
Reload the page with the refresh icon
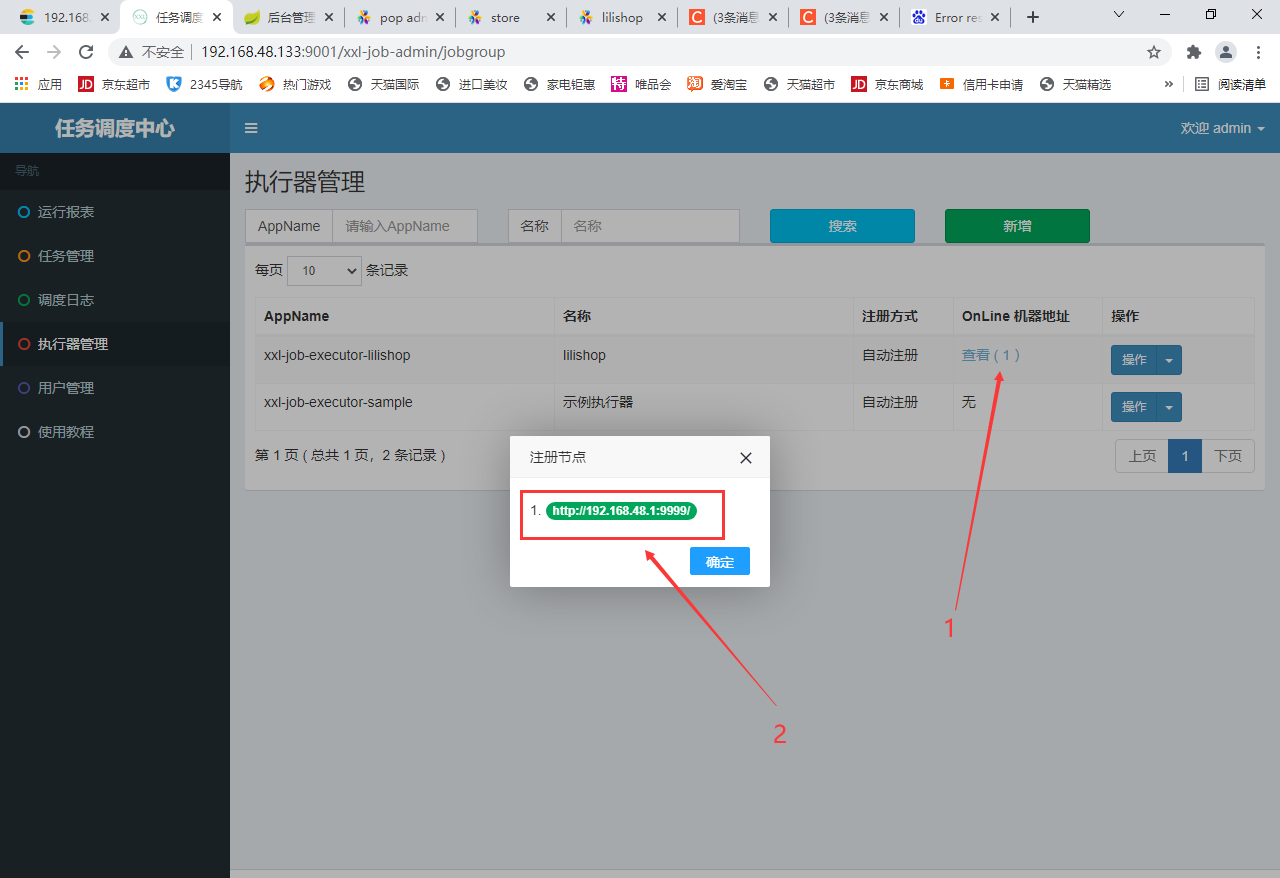(86, 52)
